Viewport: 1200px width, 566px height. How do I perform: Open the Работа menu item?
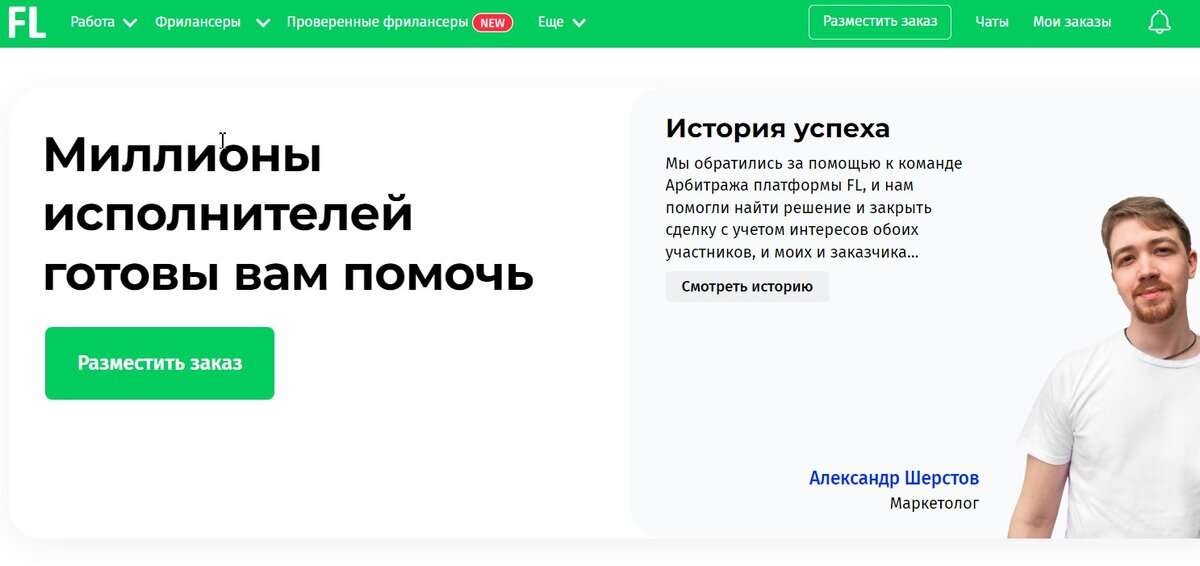click(92, 22)
